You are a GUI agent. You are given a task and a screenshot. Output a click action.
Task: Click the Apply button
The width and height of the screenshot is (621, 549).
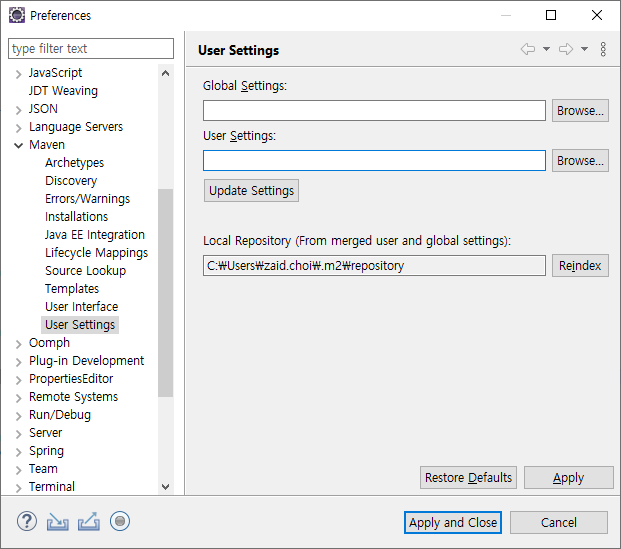(x=568, y=478)
